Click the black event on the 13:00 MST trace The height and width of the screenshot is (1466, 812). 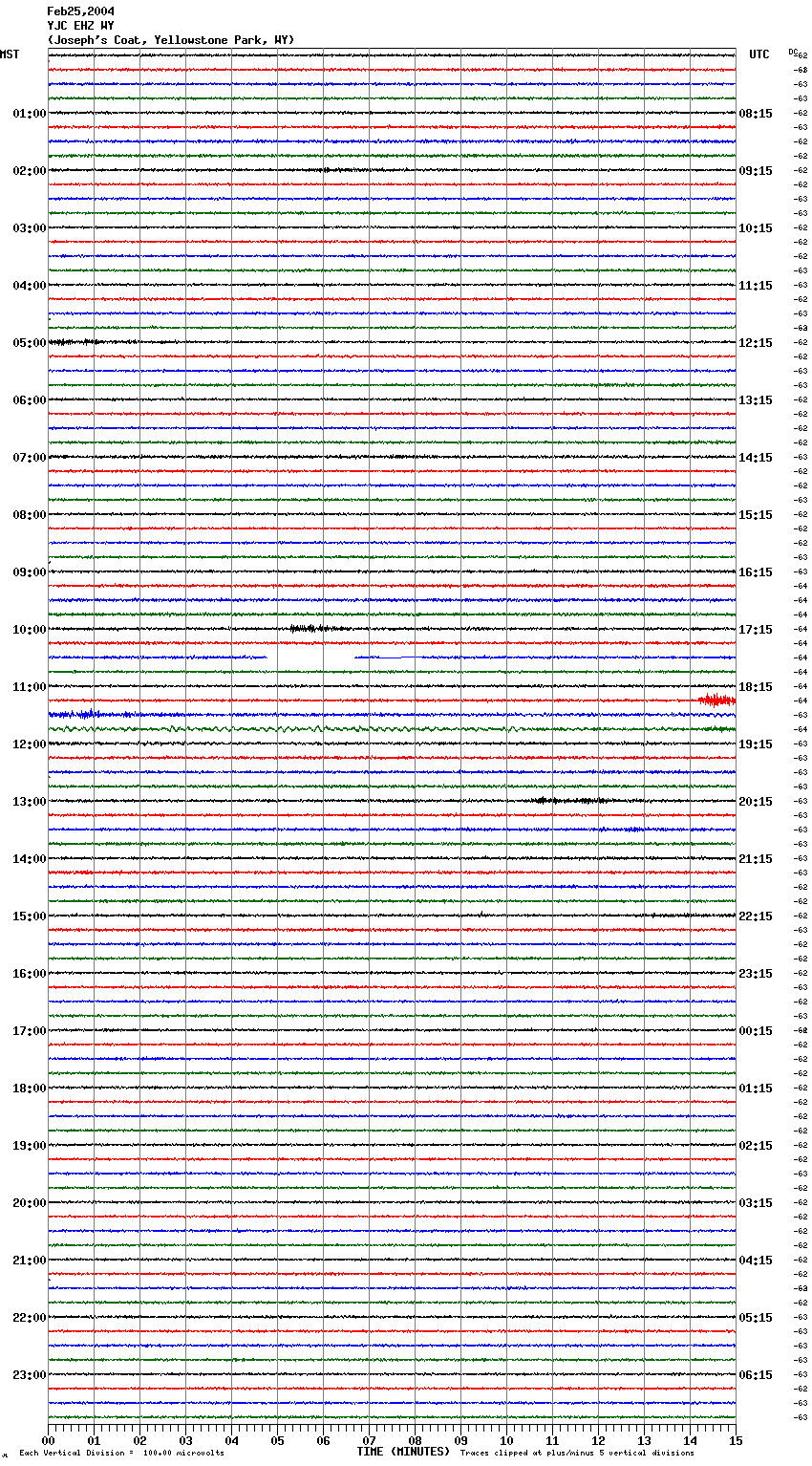pos(570,801)
